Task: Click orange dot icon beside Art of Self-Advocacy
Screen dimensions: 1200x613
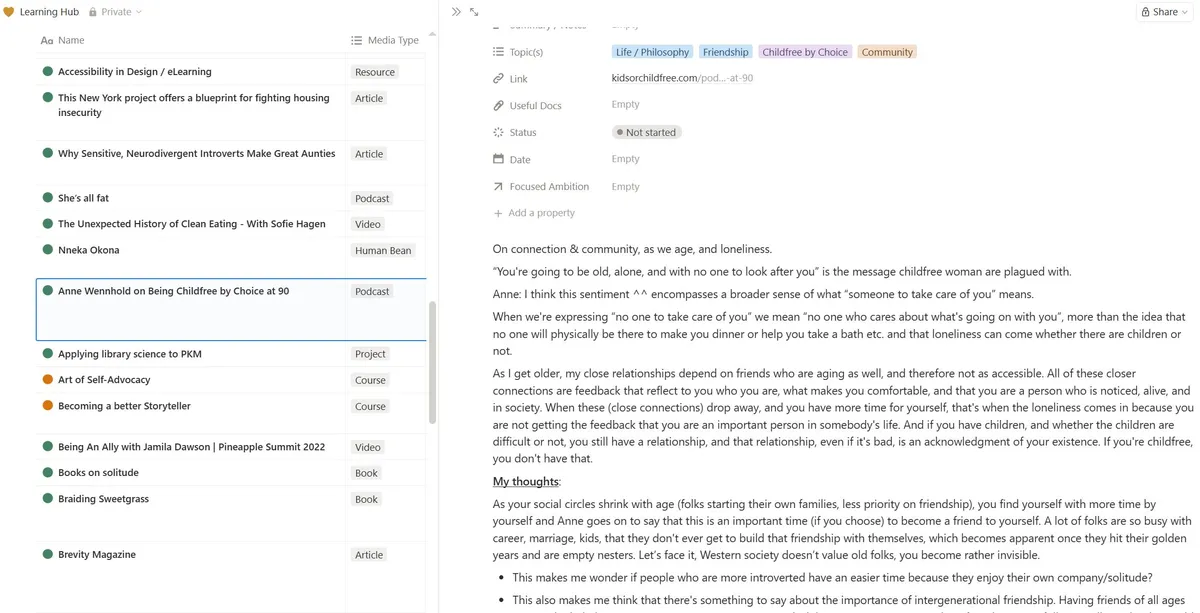Action: pyautogui.click(x=47, y=379)
